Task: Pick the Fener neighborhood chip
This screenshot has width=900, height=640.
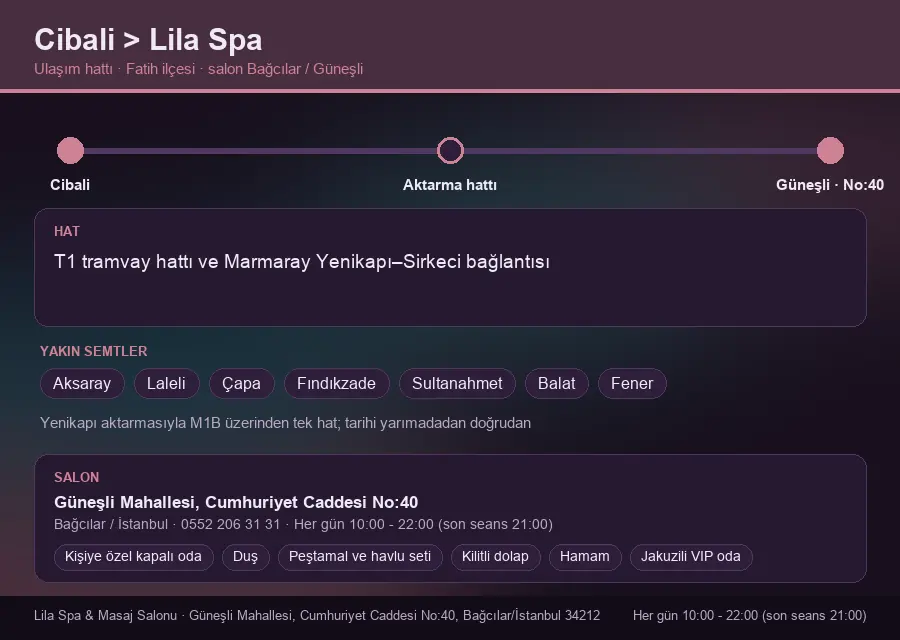Action: point(632,383)
